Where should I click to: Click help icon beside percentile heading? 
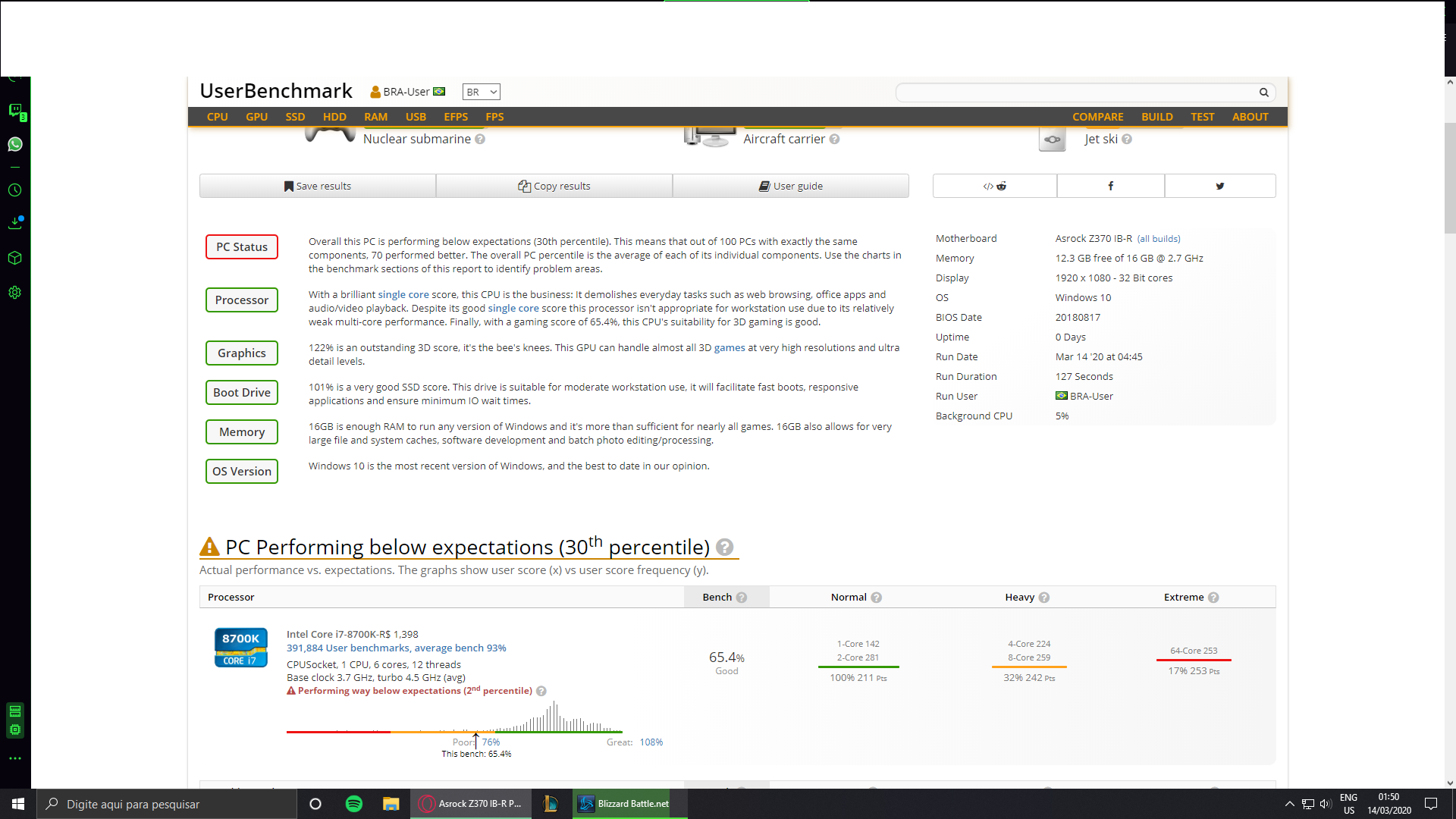click(724, 547)
